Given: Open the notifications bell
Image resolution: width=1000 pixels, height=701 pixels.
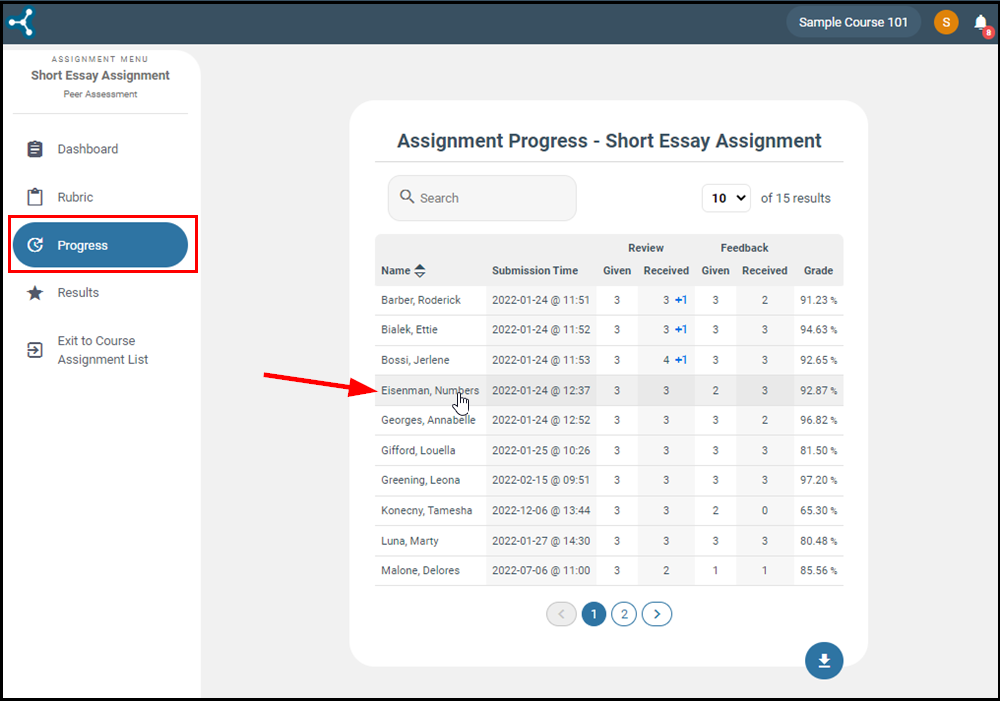Looking at the screenshot, I should [x=980, y=23].
